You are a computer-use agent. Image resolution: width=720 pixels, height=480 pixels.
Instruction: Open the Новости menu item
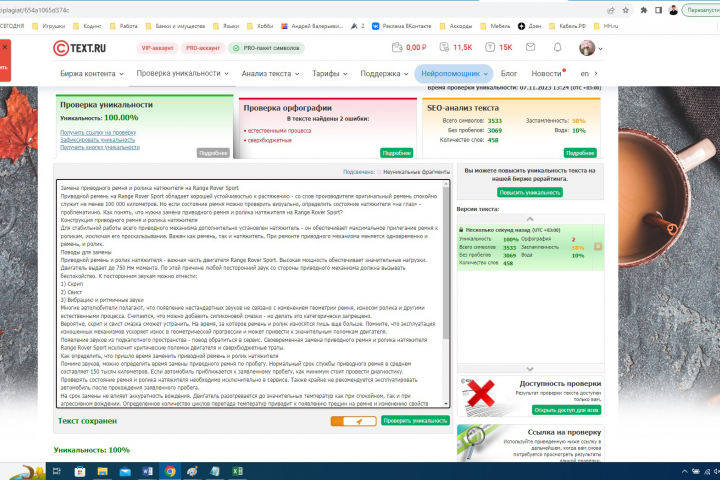click(x=548, y=73)
